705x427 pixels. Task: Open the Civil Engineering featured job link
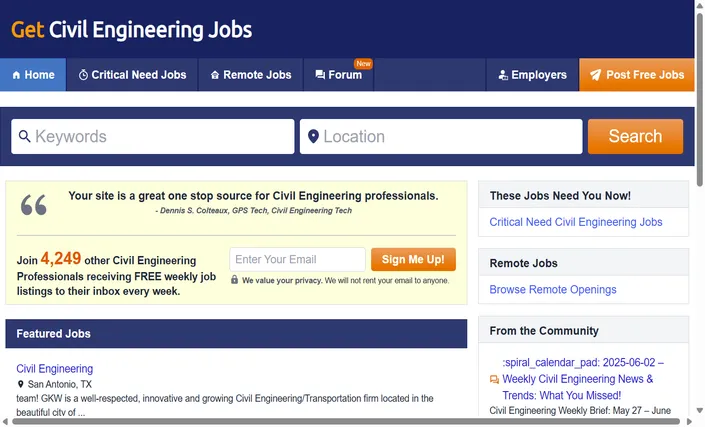(55, 369)
